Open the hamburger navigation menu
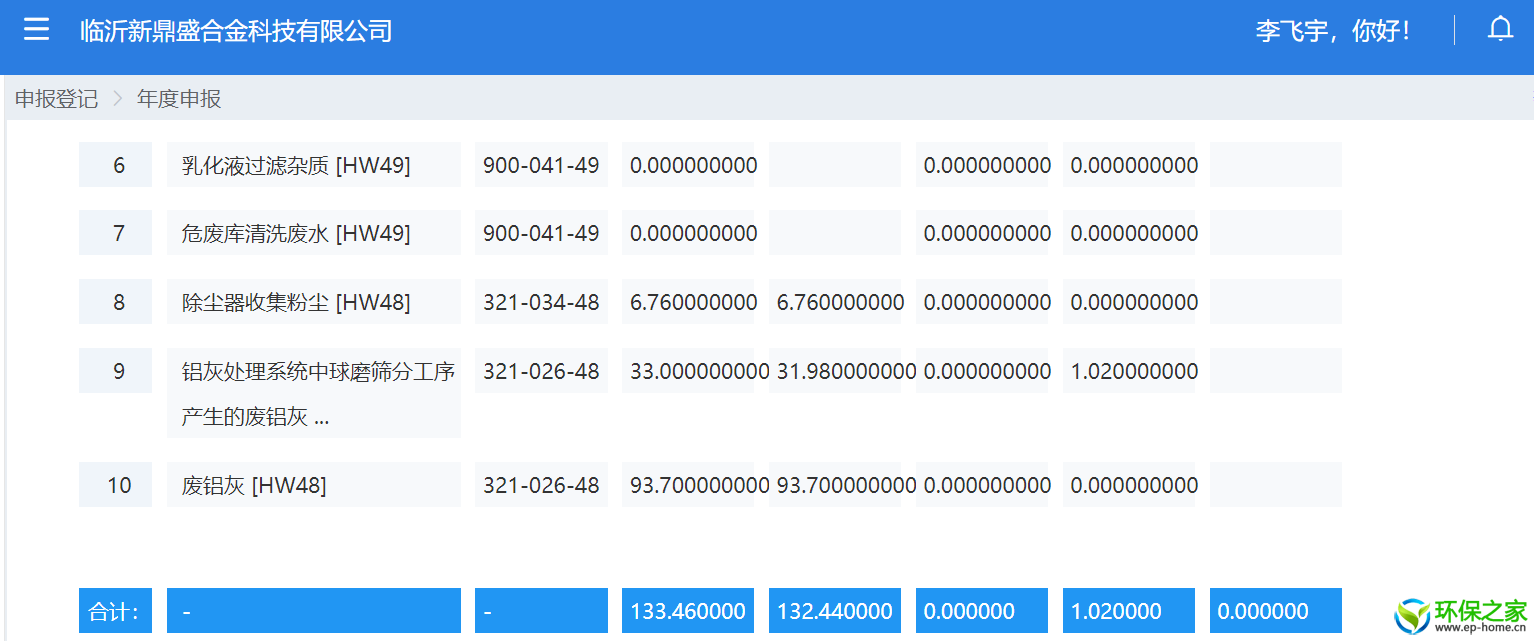The image size is (1534, 641). point(36,29)
